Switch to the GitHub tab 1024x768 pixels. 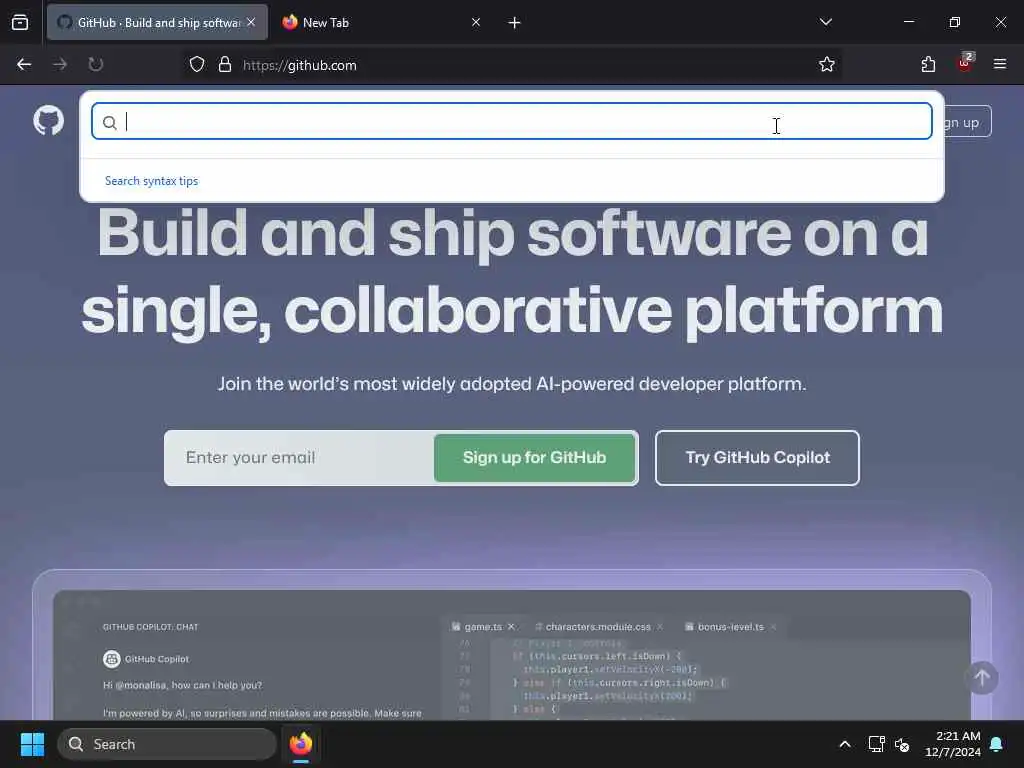coord(157,22)
